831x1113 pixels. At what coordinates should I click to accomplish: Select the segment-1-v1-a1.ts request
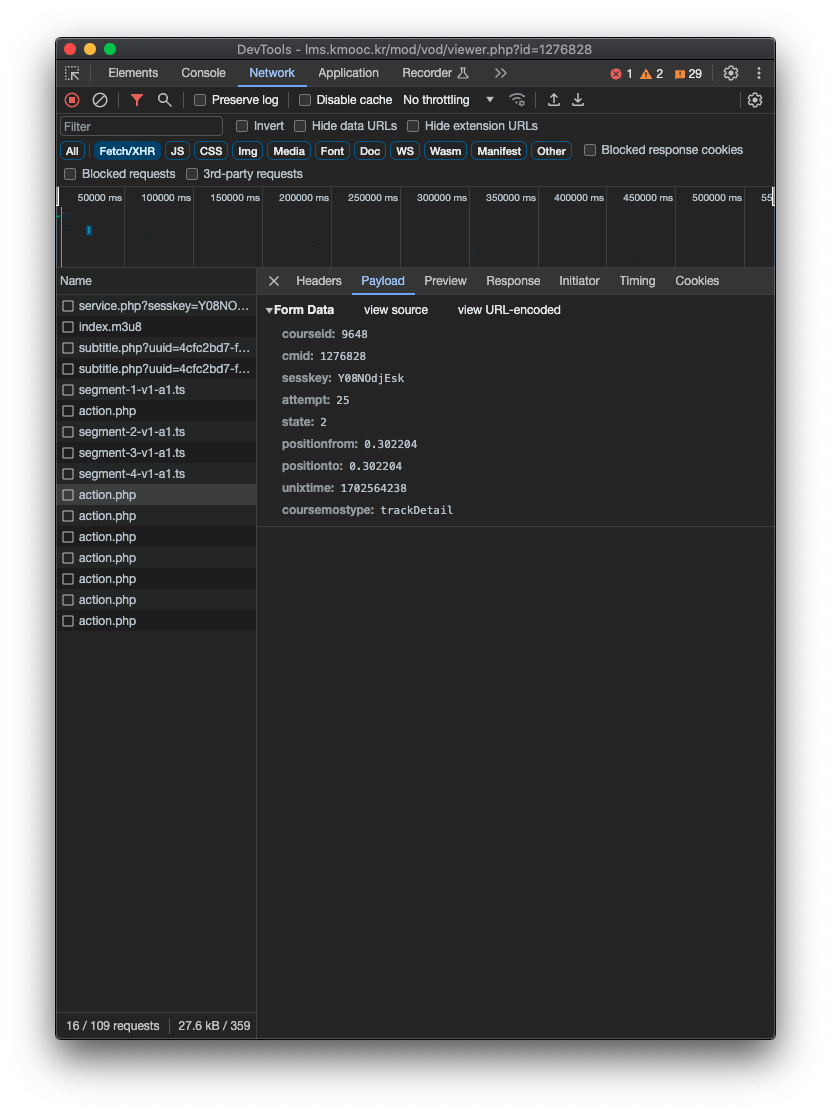coord(156,390)
